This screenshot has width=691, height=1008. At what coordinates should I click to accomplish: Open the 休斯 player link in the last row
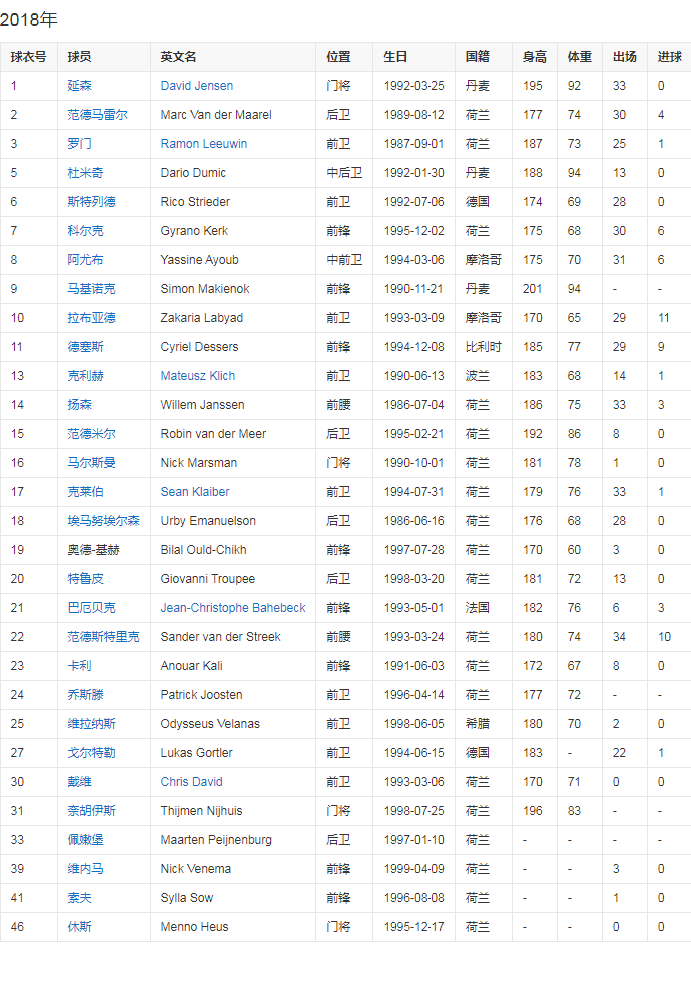click(x=79, y=927)
